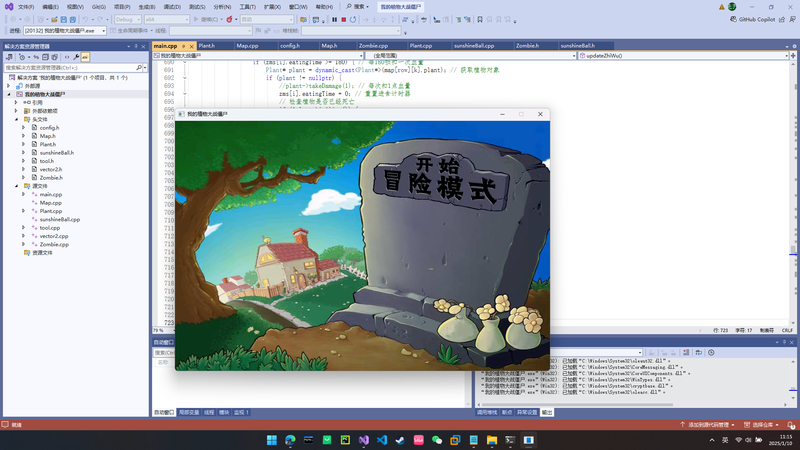
Task: Expand main.cpp in Solution Explorer
Action: (x=23, y=194)
